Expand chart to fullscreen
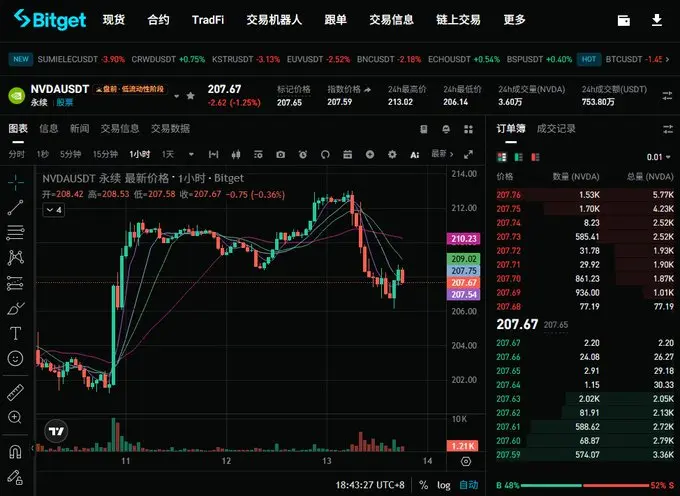The height and width of the screenshot is (496, 680). click(x=468, y=154)
